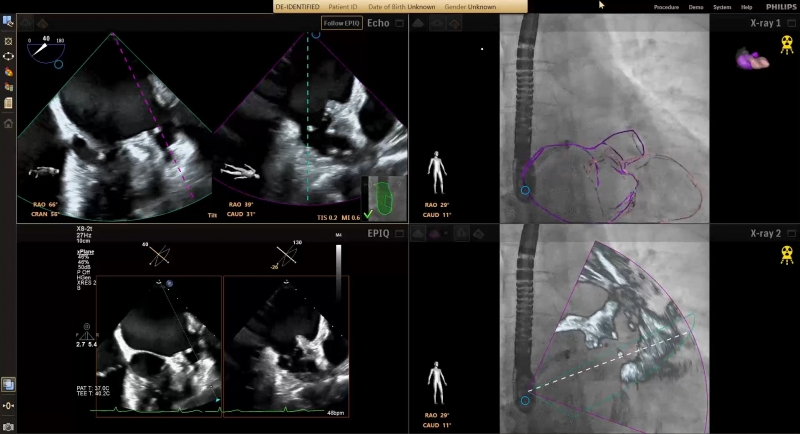800x434 pixels.
Task: Click the eye icon in X-ray 1 header
Action: coord(437,23)
